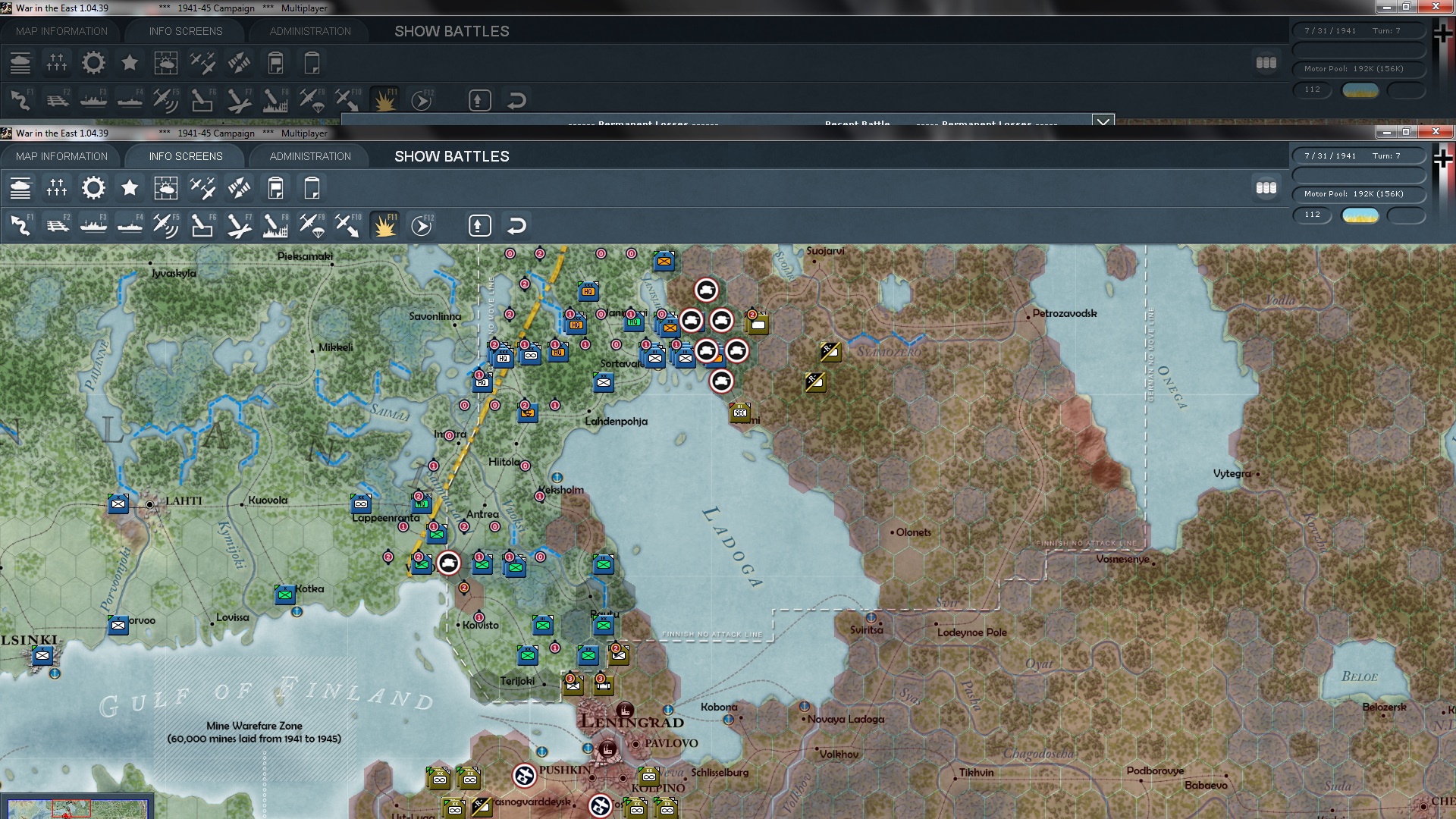Select F3 naval transport mode
The image size is (1456, 819).
(x=93, y=225)
